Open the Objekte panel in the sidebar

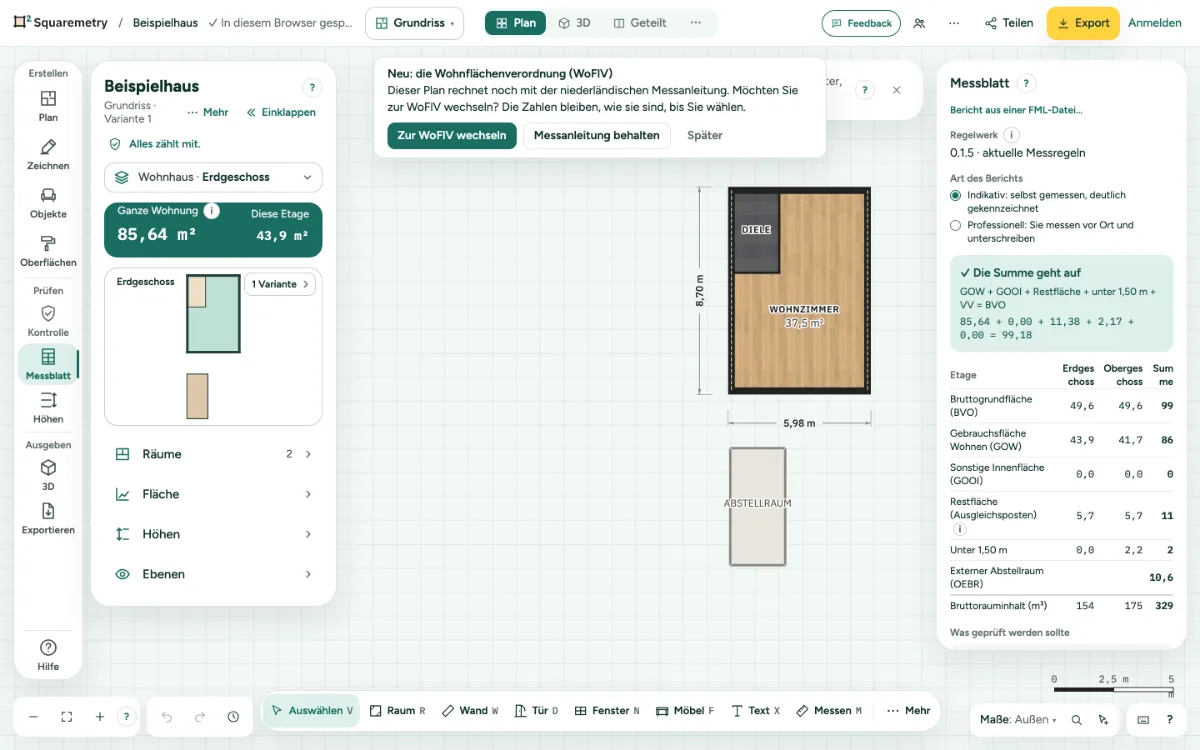click(48, 203)
